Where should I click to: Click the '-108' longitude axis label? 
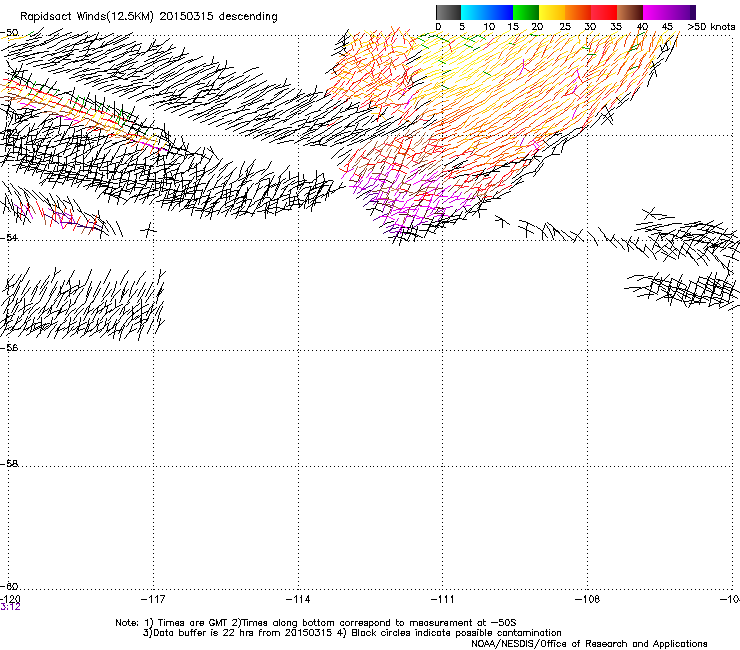coord(587,599)
